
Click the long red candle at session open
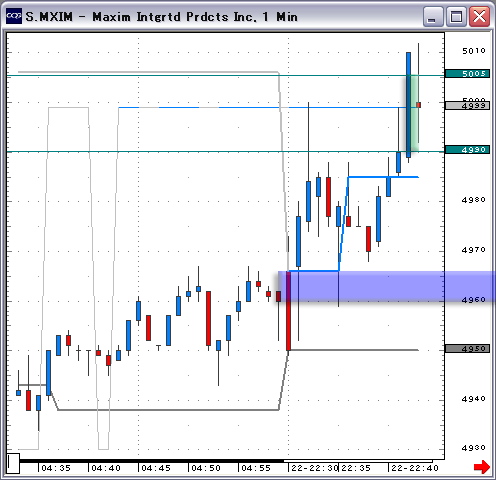pyautogui.click(x=288, y=311)
